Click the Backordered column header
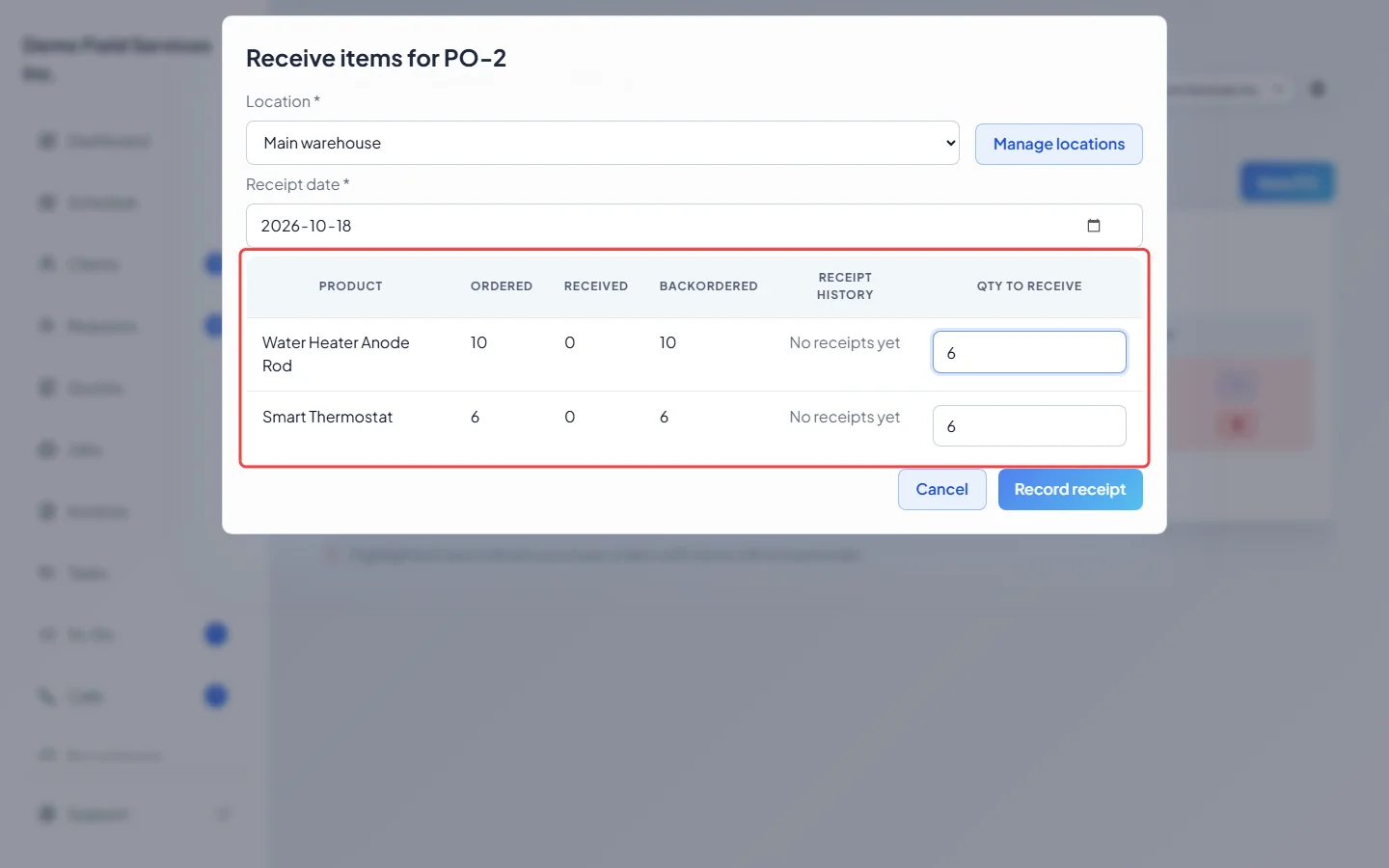 click(x=708, y=286)
